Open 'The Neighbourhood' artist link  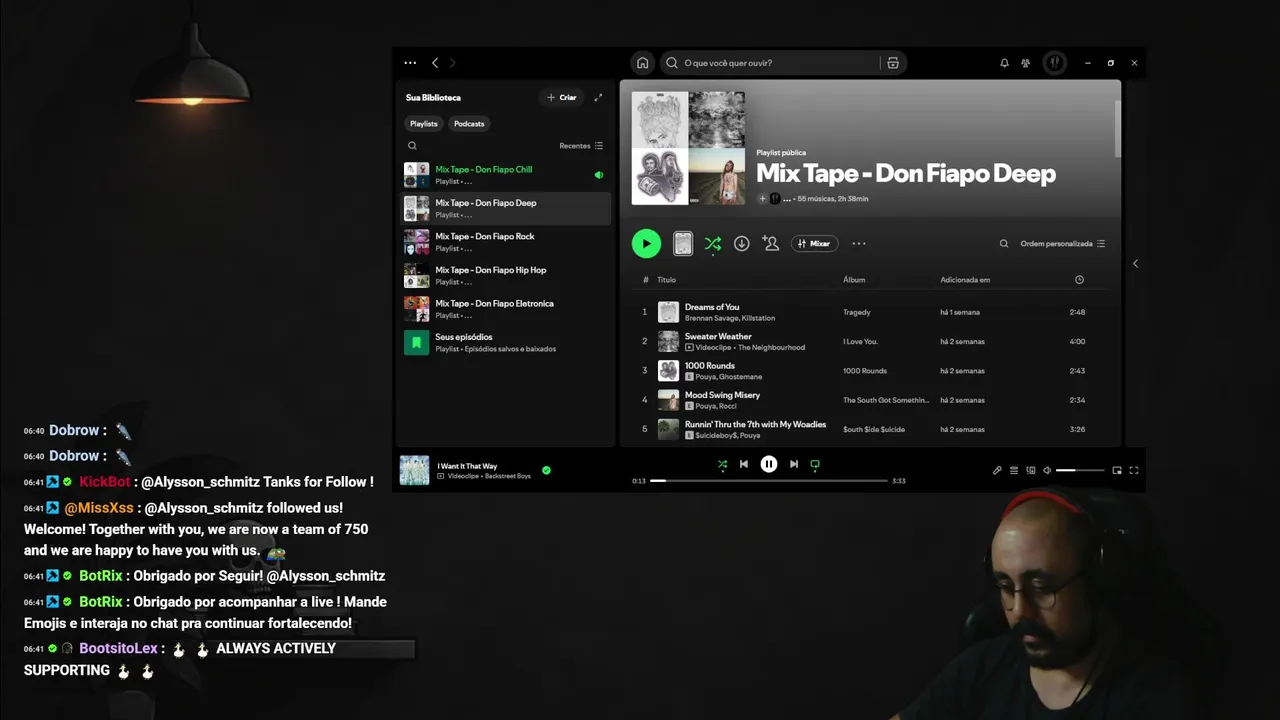point(771,348)
